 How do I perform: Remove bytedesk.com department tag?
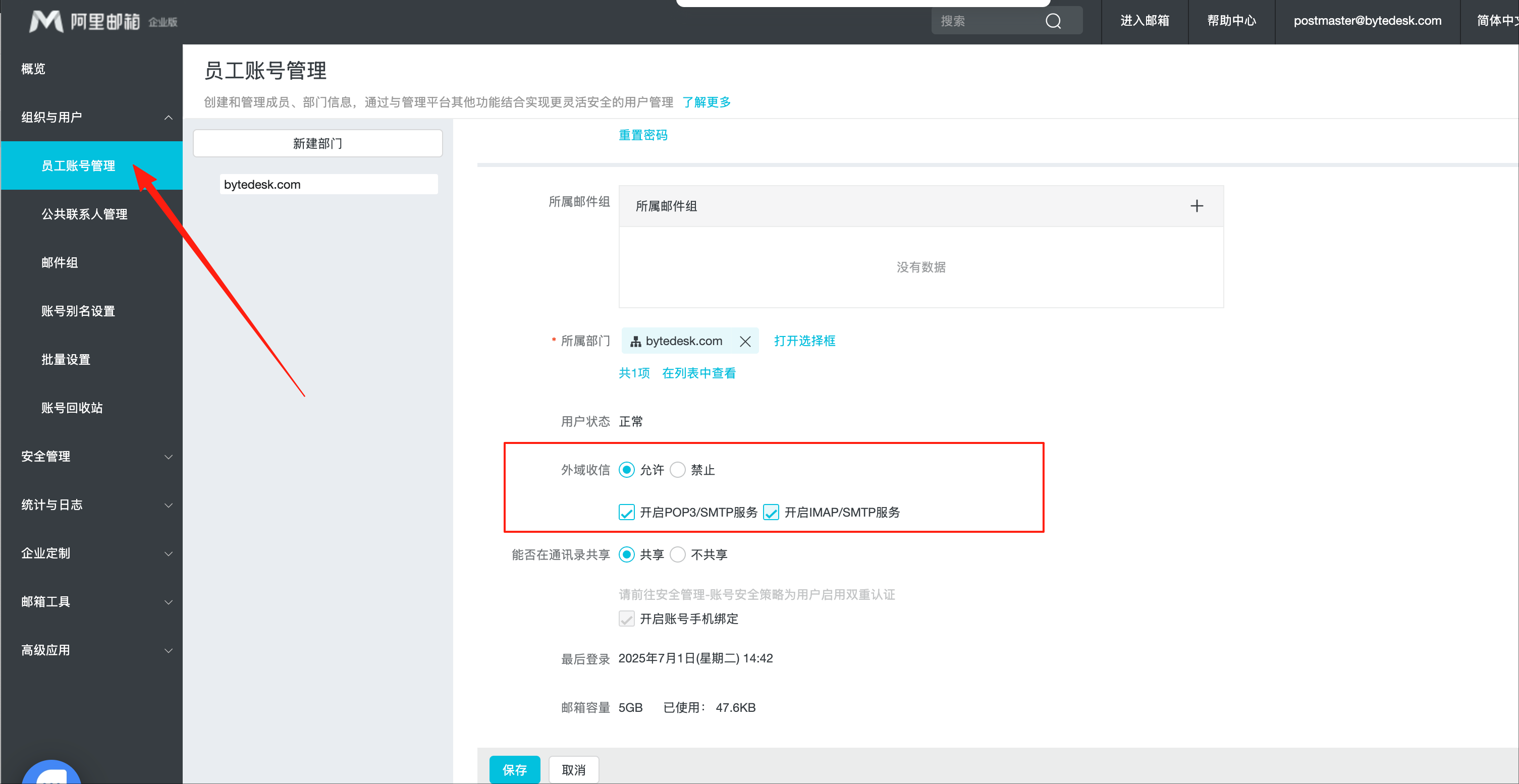(x=745, y=342)
